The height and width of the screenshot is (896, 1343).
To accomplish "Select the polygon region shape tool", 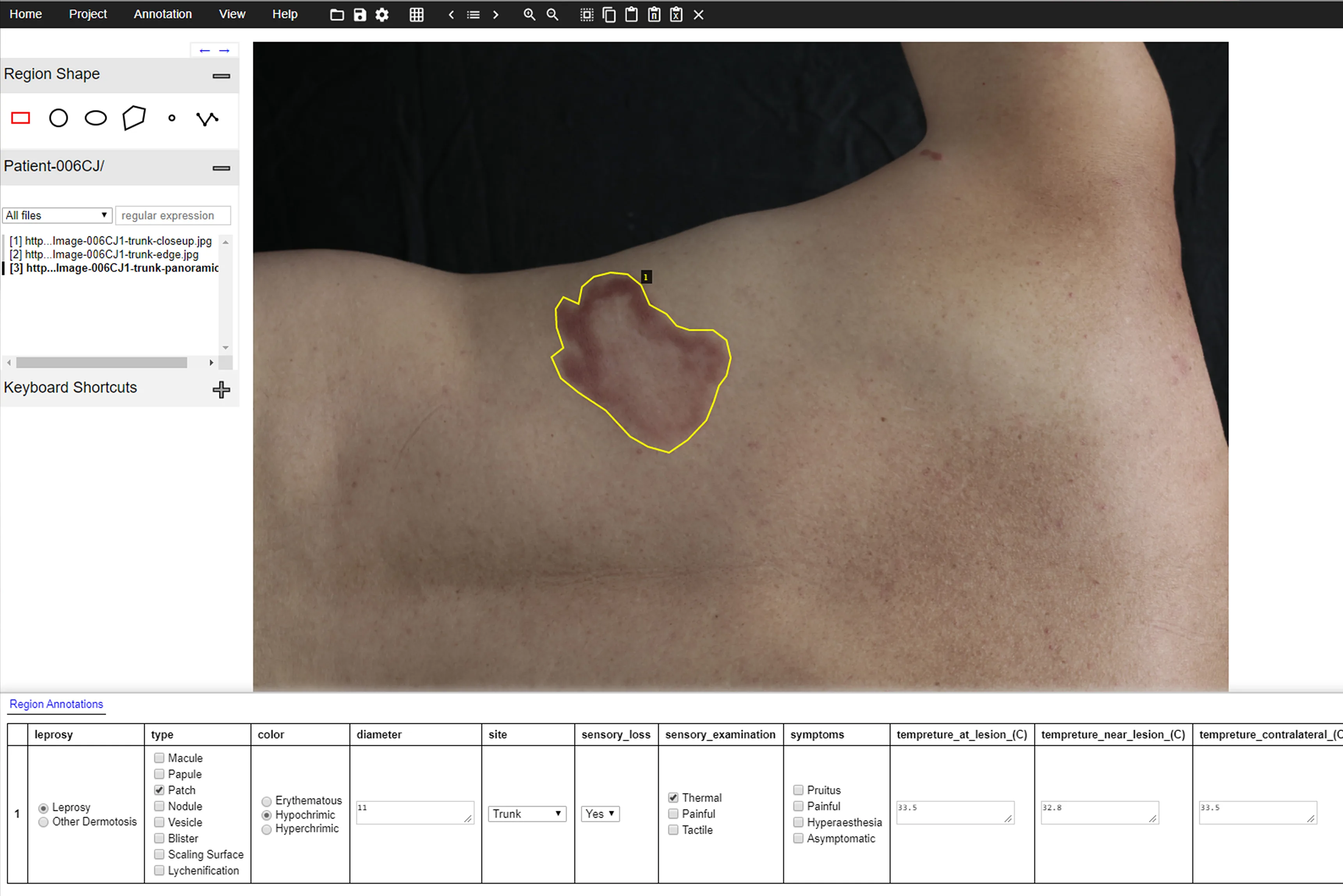I will pos(134,118).
